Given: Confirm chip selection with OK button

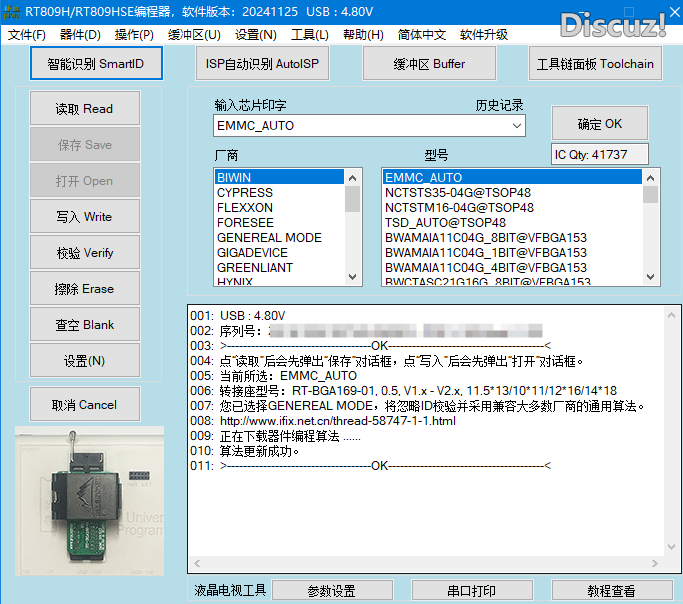Looking at the screenshot, I should point(600,124).
